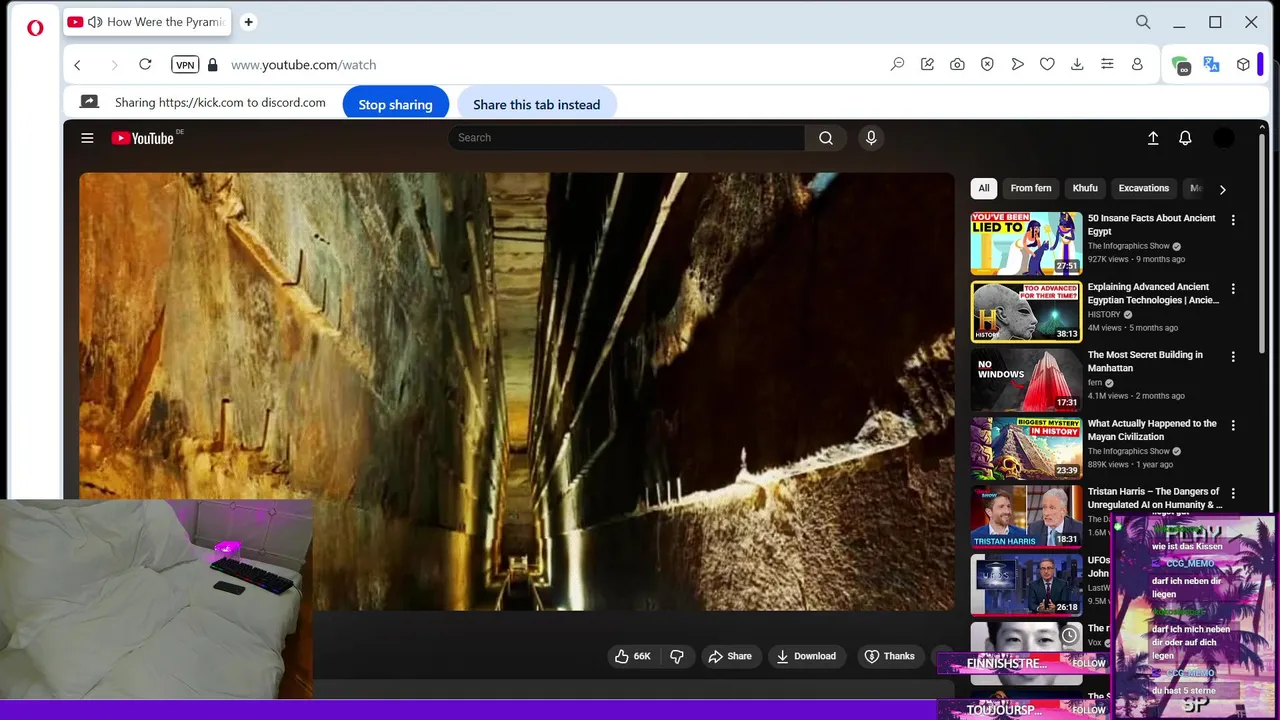The image size is (1280, 720).
Task: Open YouTube hamburger guide menu
Action: [x=87, y=138]
